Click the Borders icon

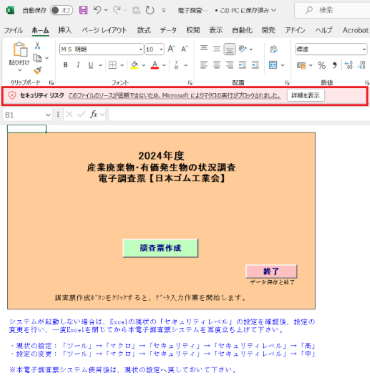click(113, 65)
